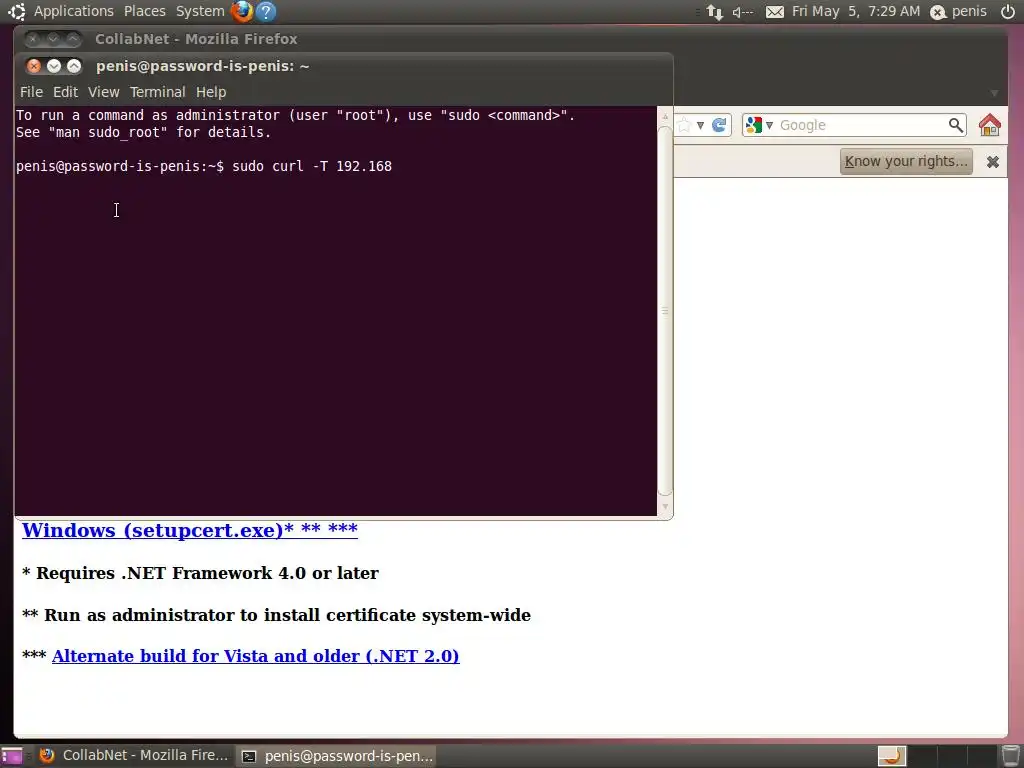The width and height of the screenshot is (1024, 768).
Task: Click the terminal scrollbar down arrow
Action: [x=665, y=506]
